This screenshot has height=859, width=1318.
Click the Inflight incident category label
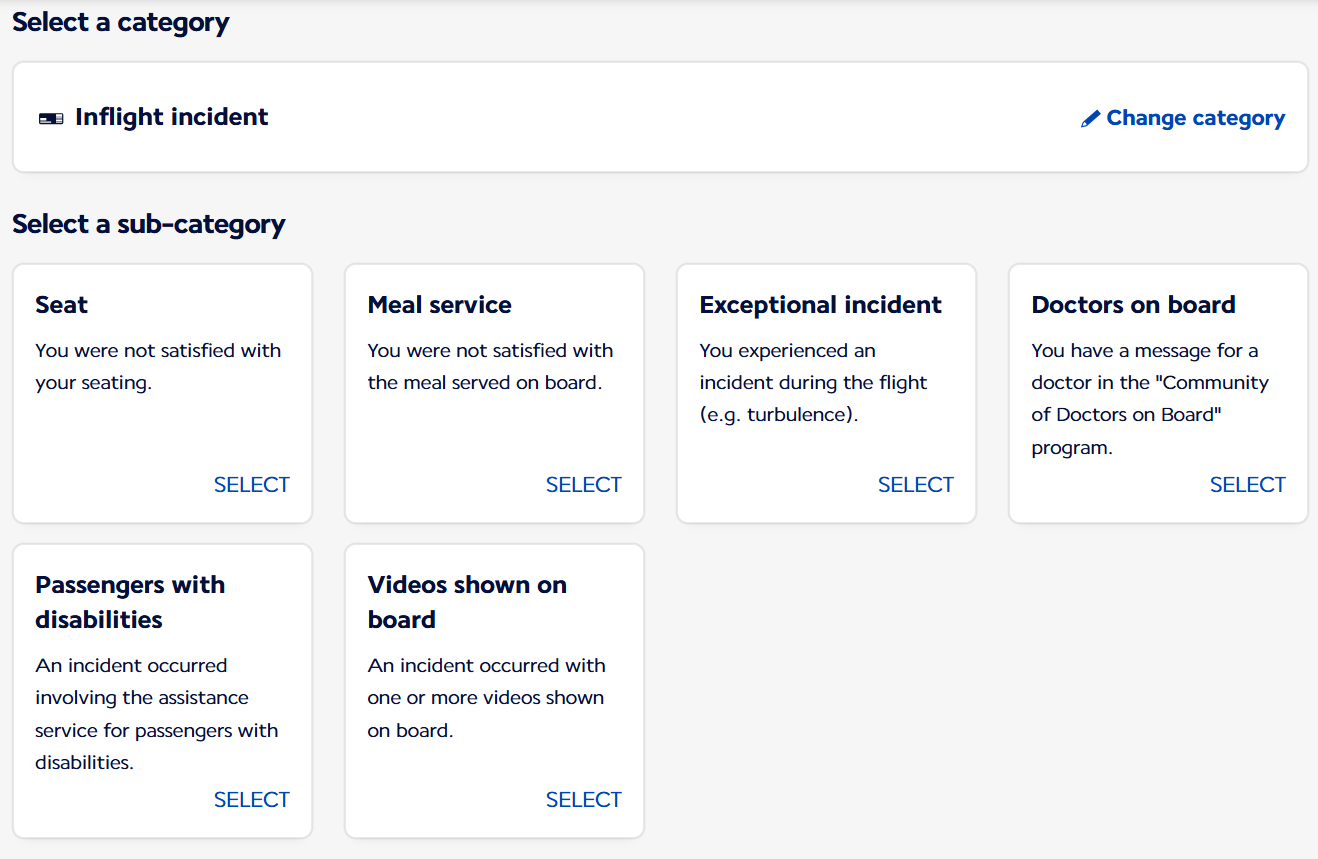(172, 117)
